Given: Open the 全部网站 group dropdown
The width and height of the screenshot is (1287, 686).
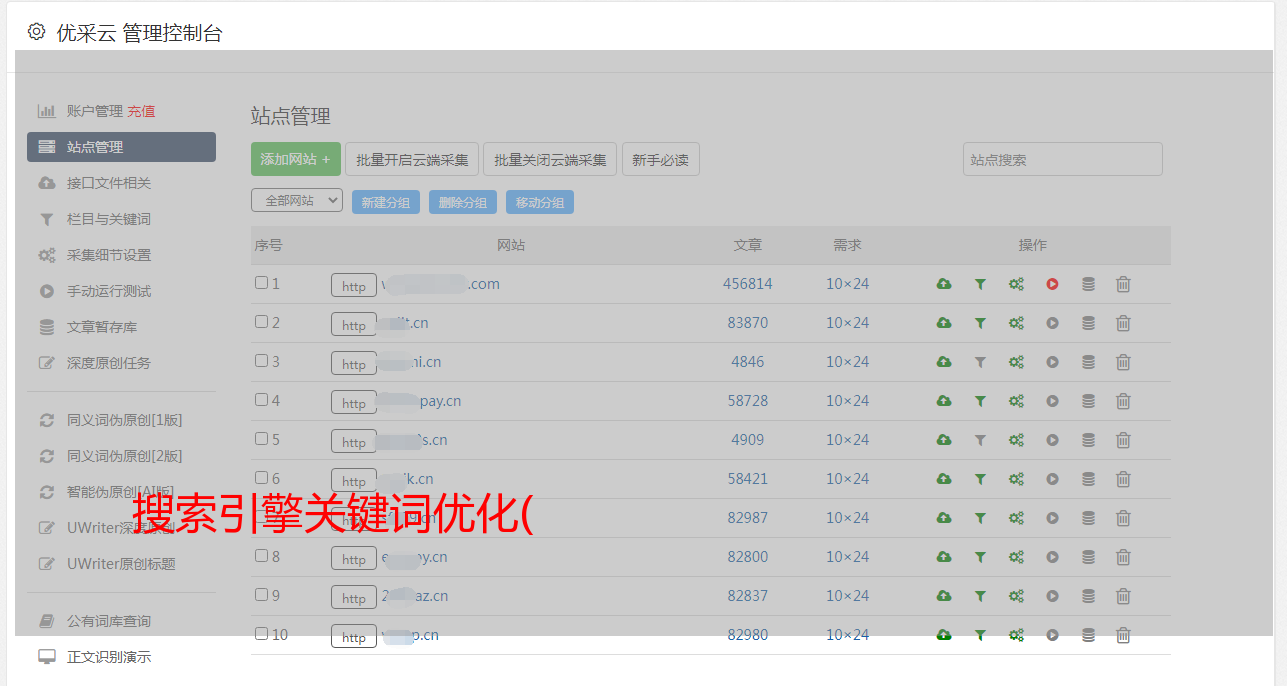Looking at the screenshot, I should [297, 201].
